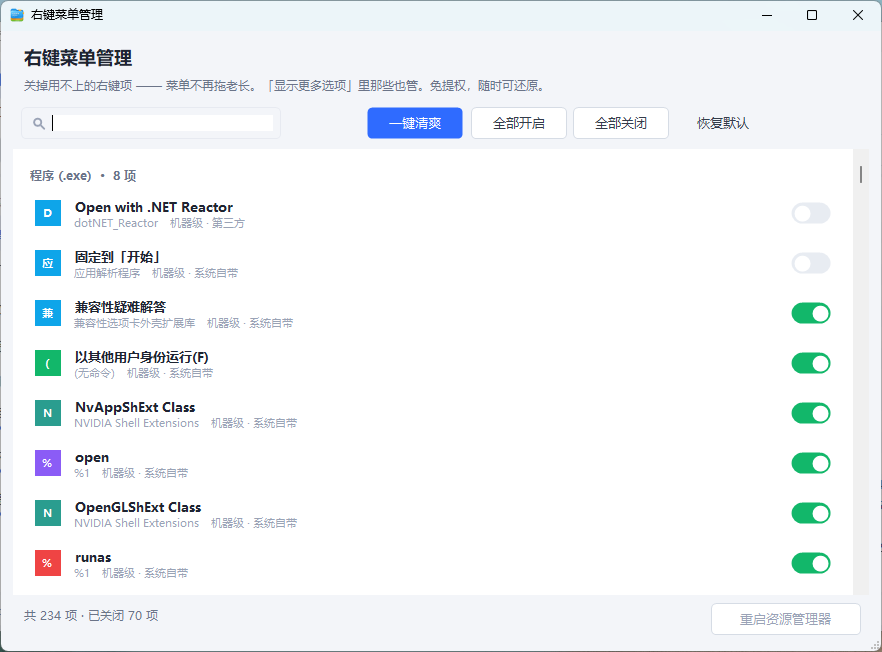Disable the 兼容性疑难解答 switch
Viewport: 882px width, 652px height.
[x=811, y=313]
